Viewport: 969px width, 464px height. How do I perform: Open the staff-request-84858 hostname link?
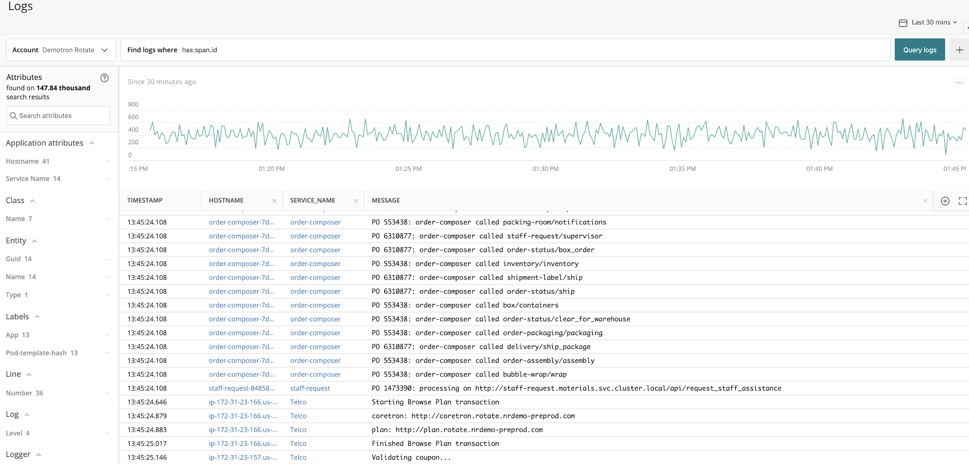[241, 389]
